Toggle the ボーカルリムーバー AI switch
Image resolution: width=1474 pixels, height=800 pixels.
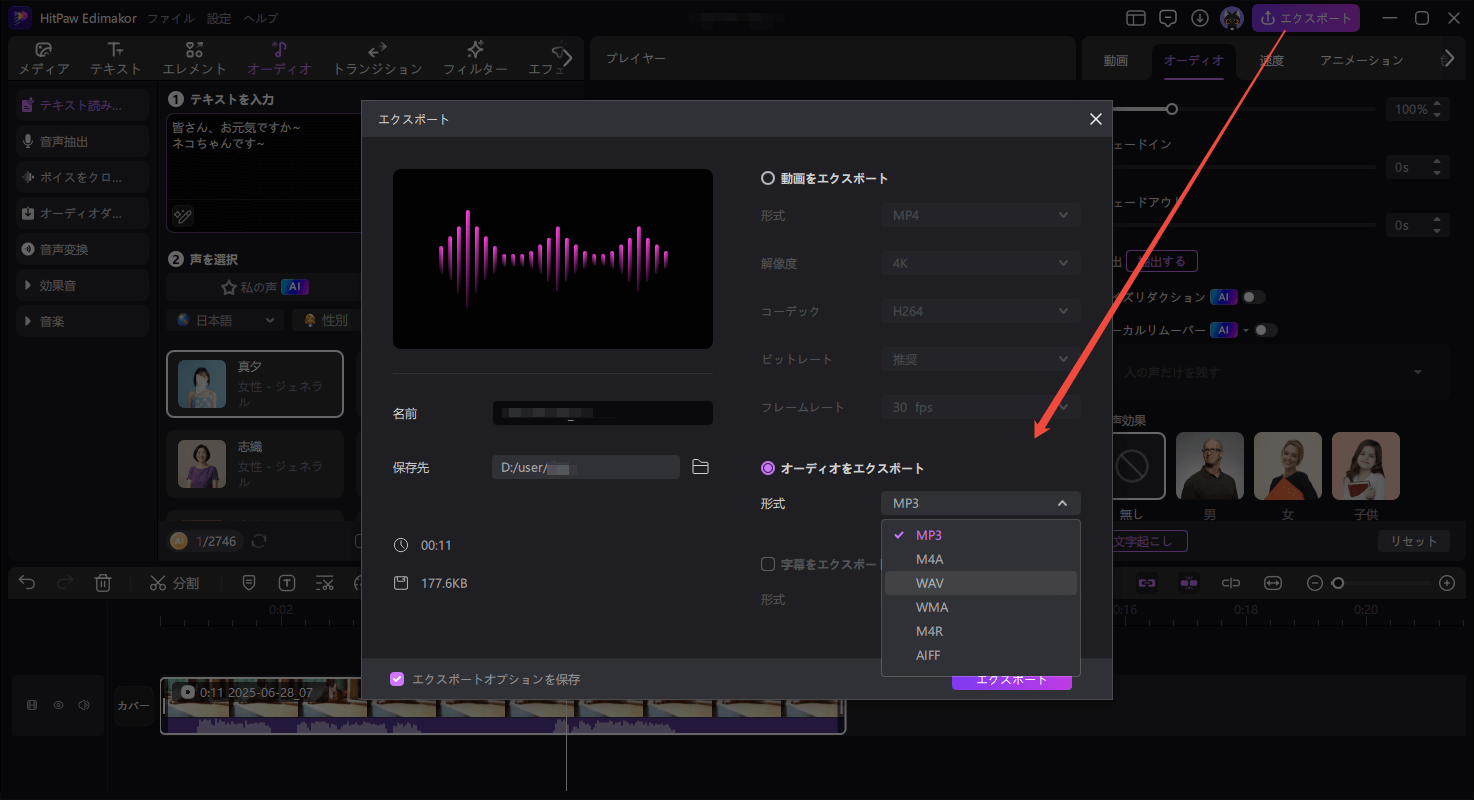[1266, 330]
